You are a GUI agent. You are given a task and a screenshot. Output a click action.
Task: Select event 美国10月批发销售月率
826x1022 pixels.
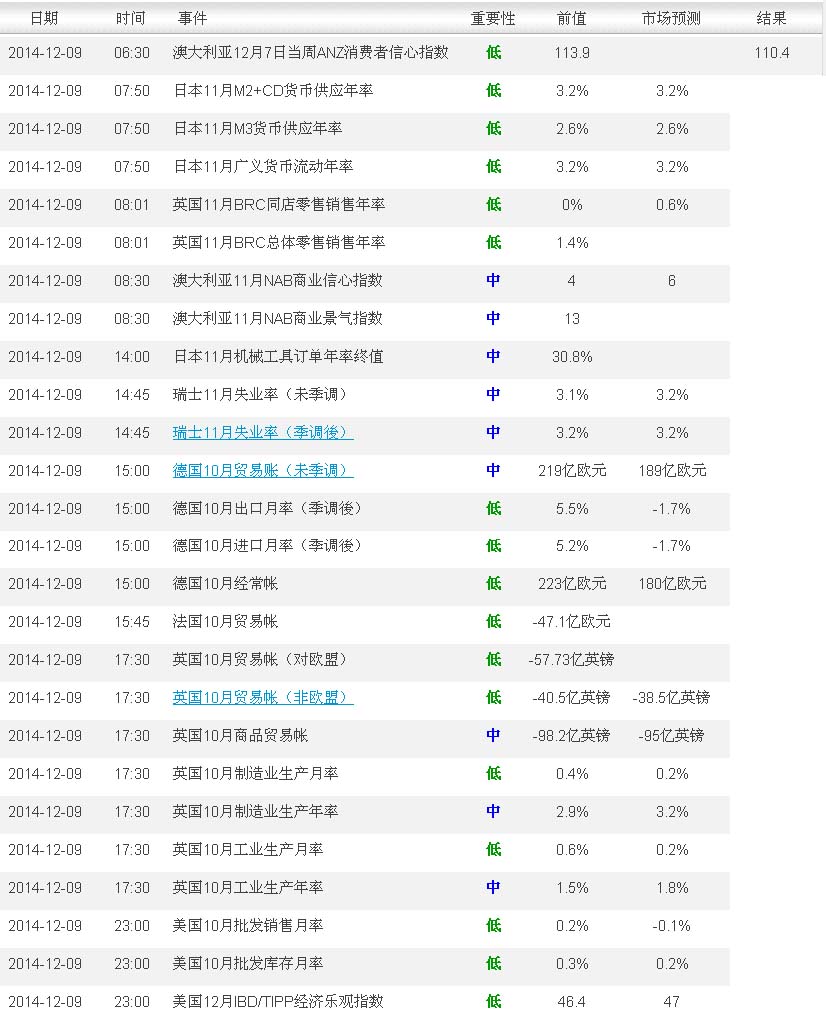pyautogui.click(x=248, y=926)
